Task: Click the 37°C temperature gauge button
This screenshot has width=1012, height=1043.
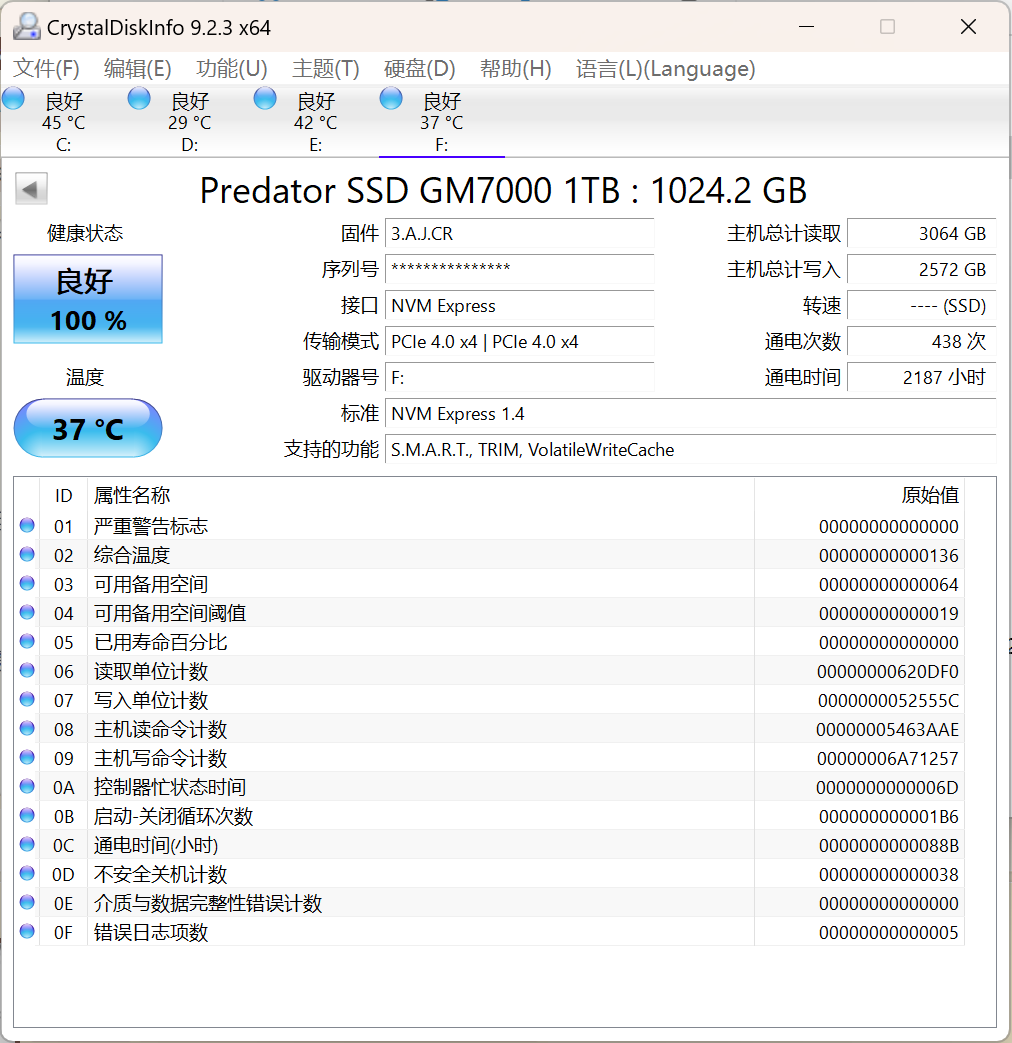Action: [87, 428]
